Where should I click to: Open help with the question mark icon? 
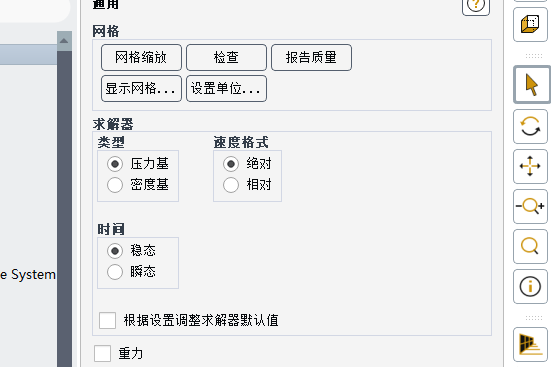click(476, 5)
